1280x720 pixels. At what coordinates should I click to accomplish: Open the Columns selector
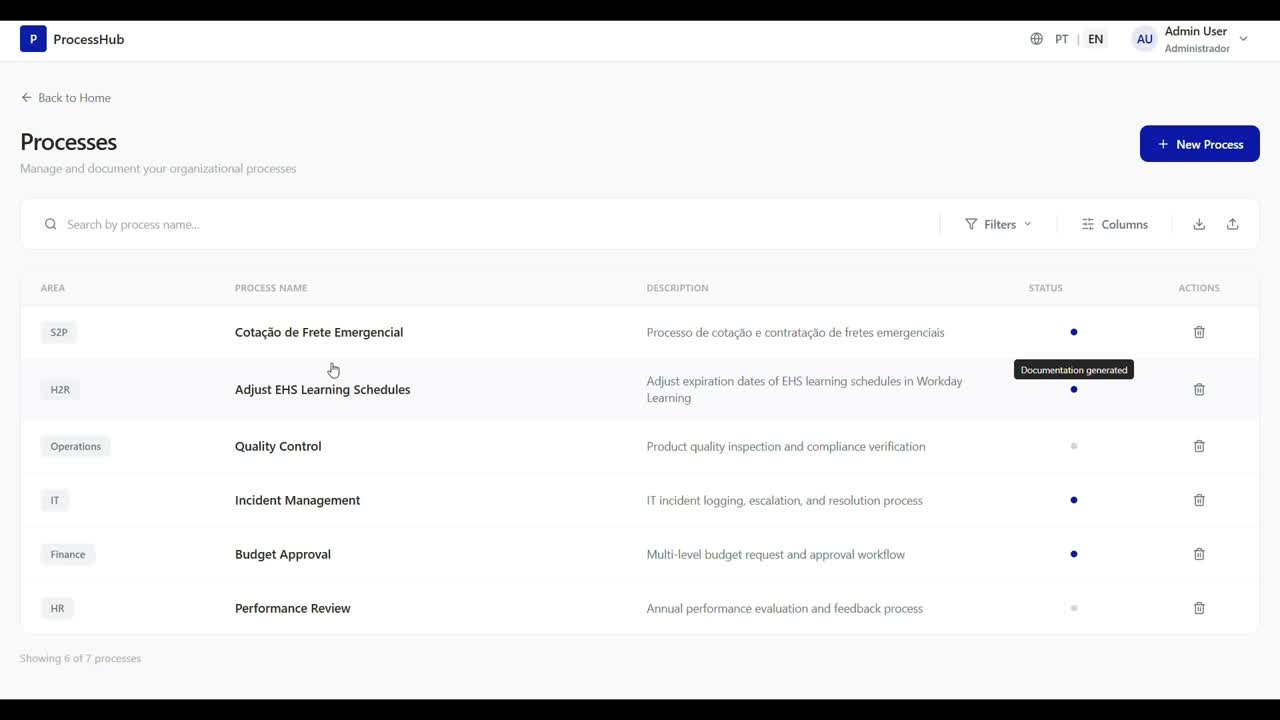pos(1114,224)
